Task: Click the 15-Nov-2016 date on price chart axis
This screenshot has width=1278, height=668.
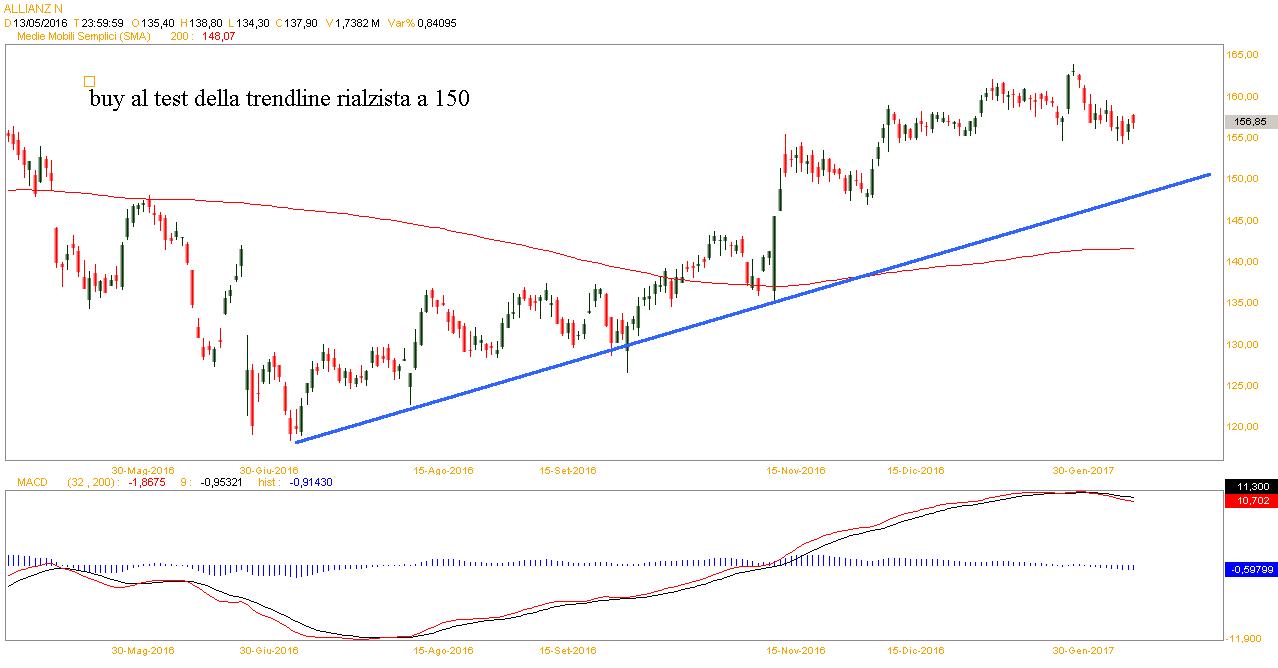Action: 796,470
